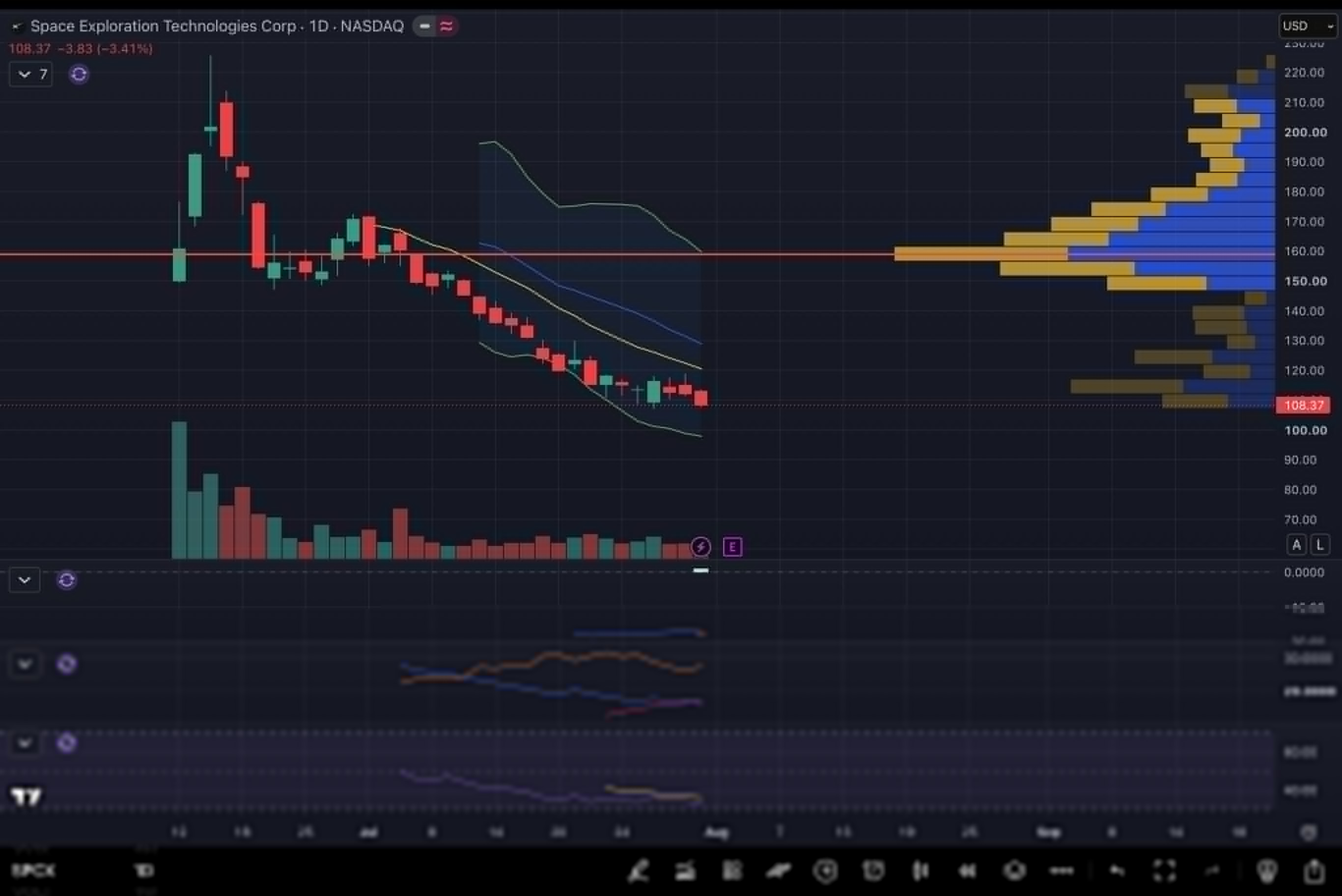Click the TradingView logo
Viewport: 1342px width, 896px height.
pos(27,796)
